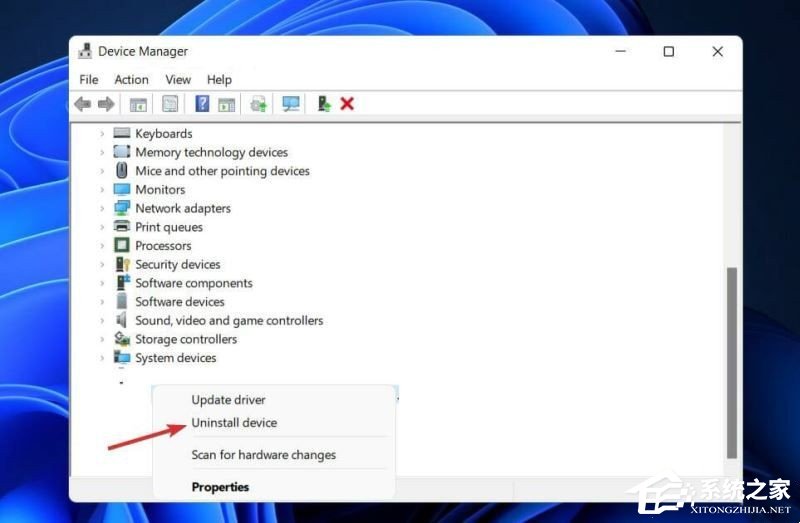
Task: Open the File menu
Action: click(x=89, y=80)
